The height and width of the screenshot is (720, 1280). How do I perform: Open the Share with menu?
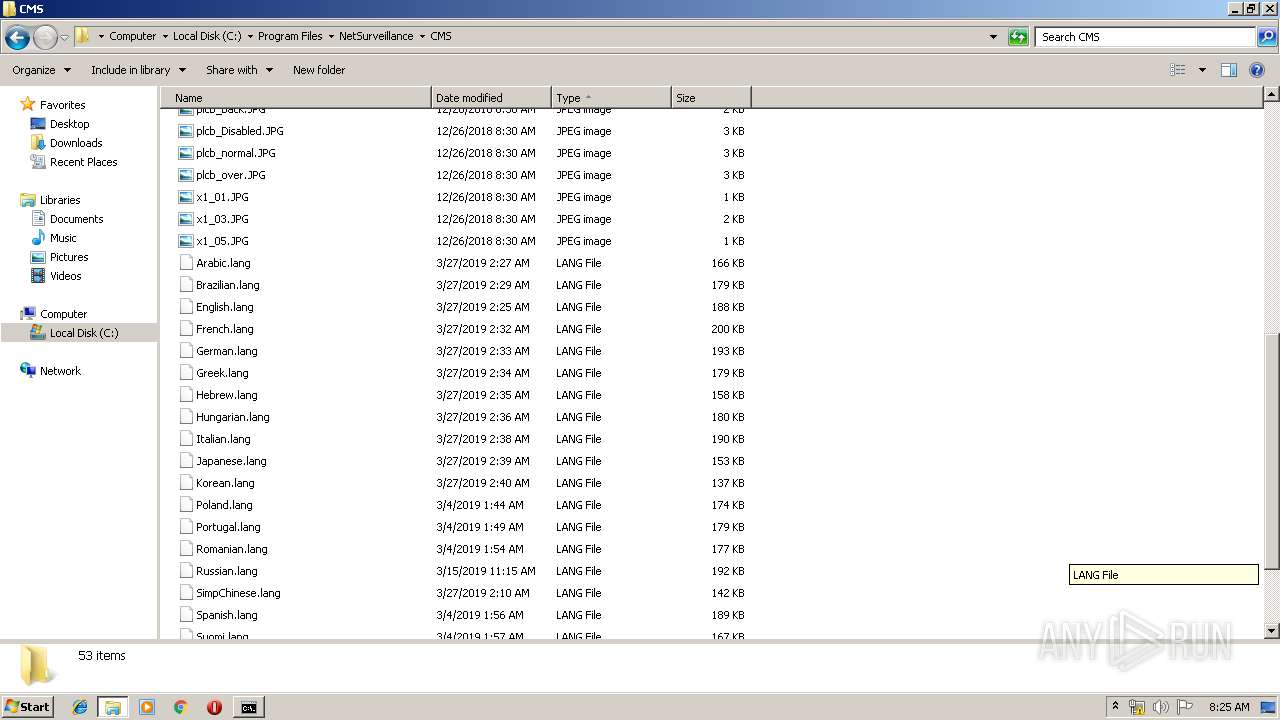click(239, 70)
